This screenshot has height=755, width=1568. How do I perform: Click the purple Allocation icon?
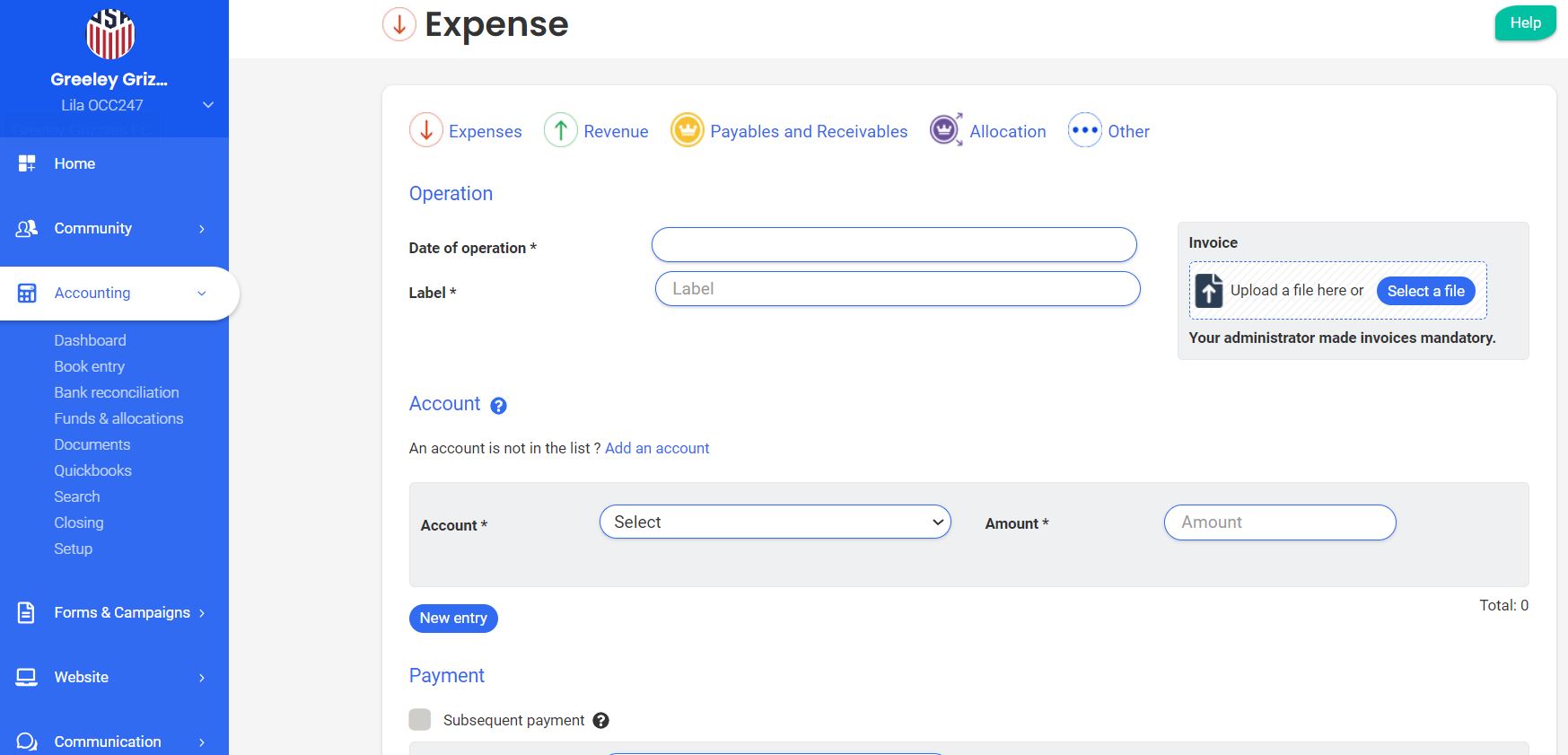coord(945,130)
